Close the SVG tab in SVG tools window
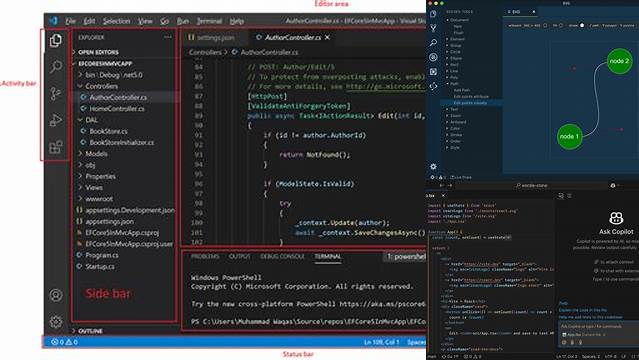 click(534, 12)
